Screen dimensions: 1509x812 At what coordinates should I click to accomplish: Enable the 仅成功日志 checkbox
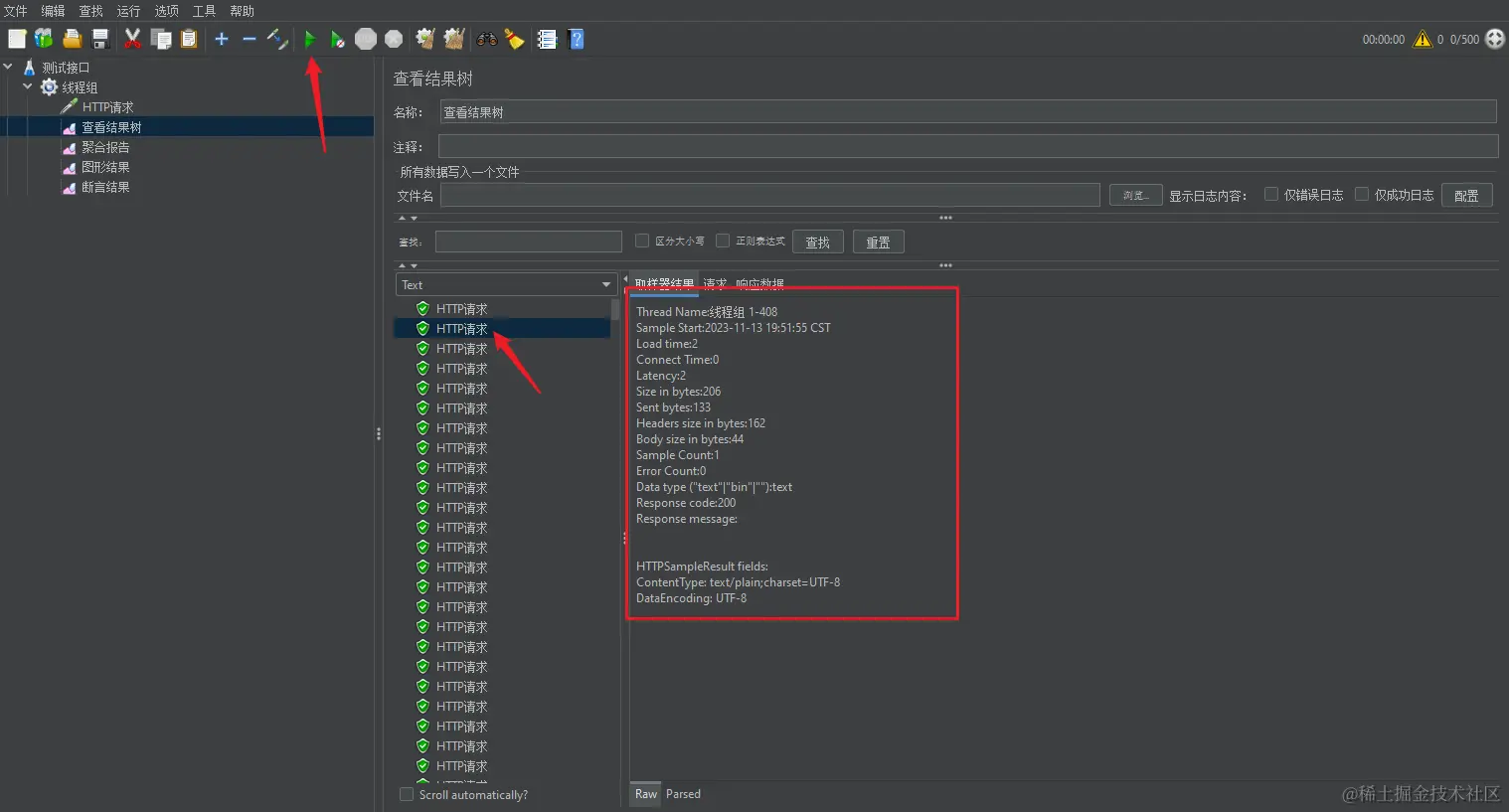coord(1362,194)
